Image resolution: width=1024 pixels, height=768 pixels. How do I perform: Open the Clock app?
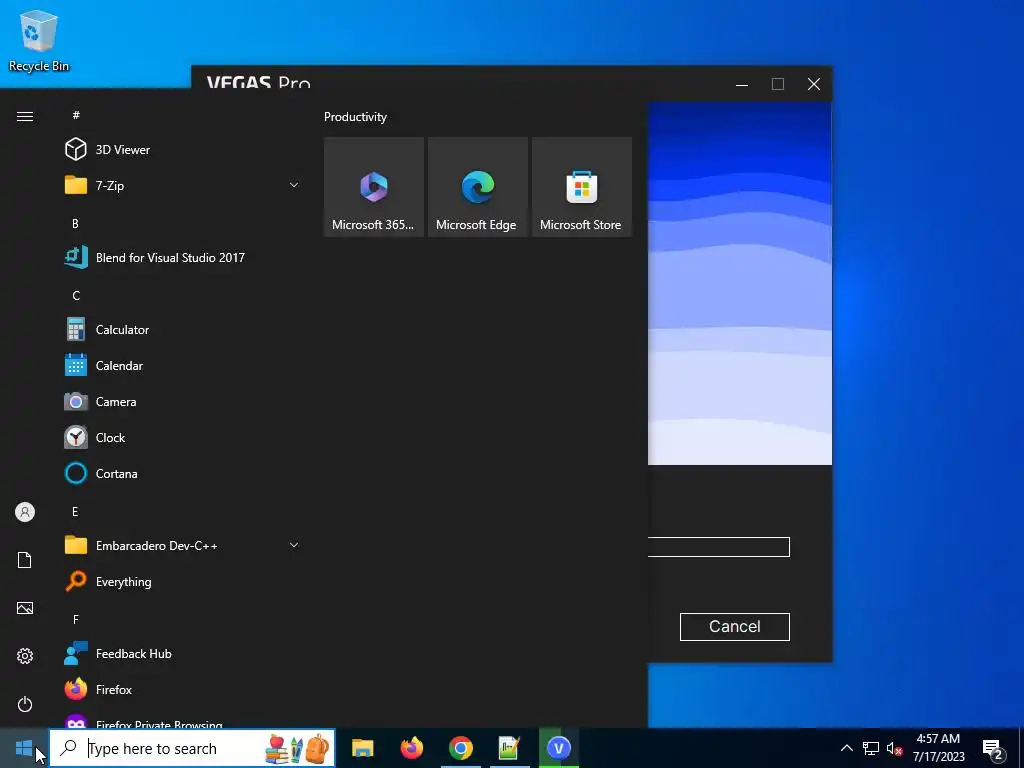[182, 438]
